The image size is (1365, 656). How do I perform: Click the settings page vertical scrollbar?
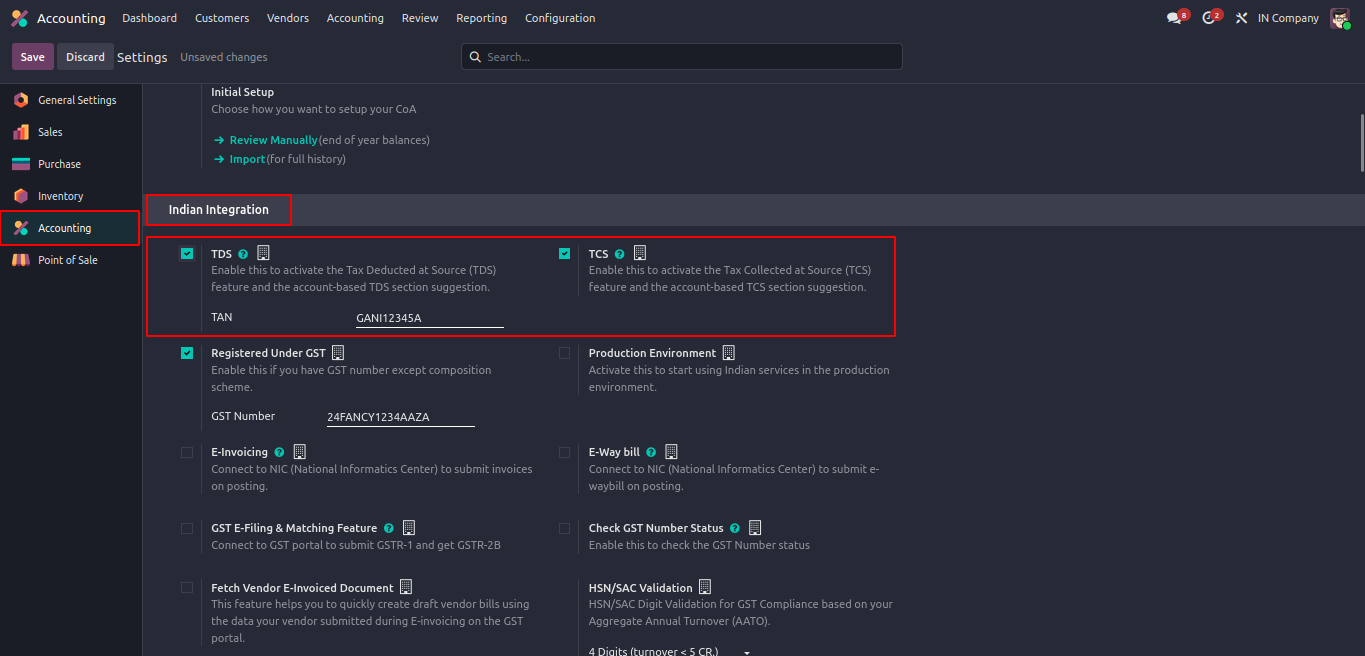click(x=1361, y=143)
